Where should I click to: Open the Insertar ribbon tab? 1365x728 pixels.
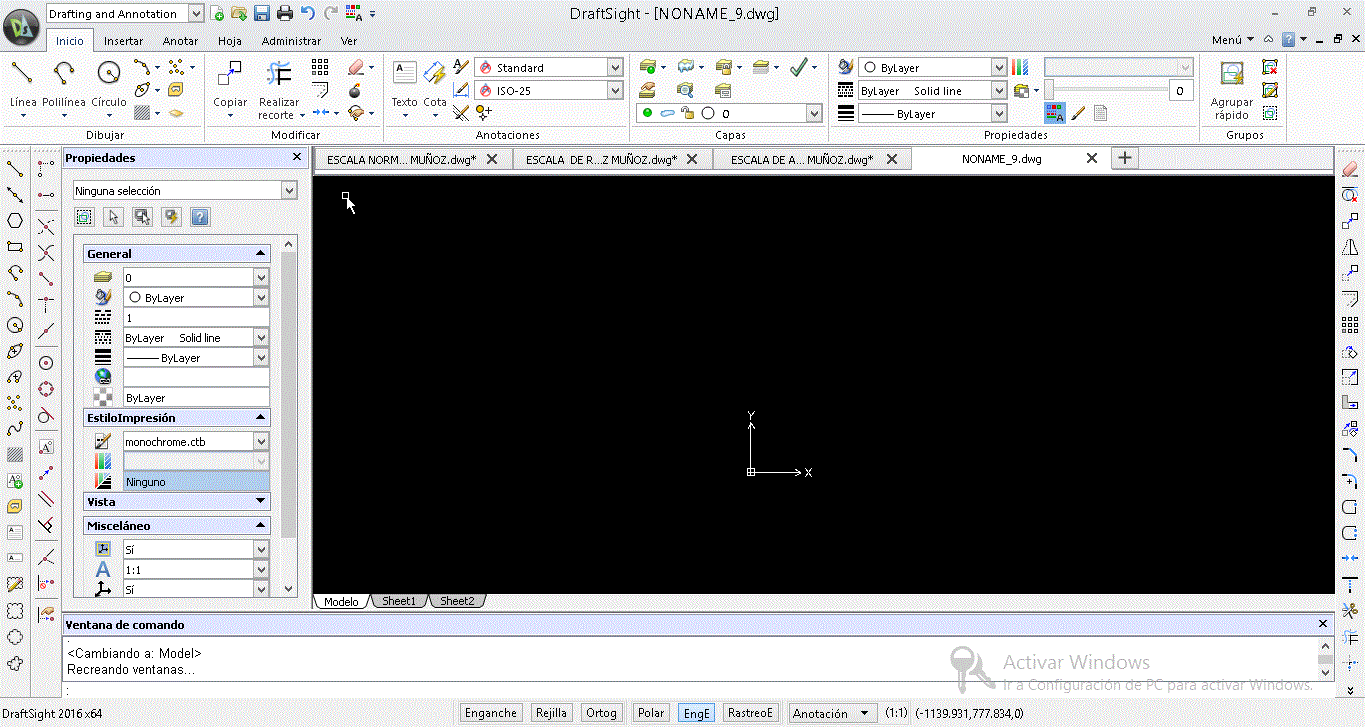[x=123, y=41]
